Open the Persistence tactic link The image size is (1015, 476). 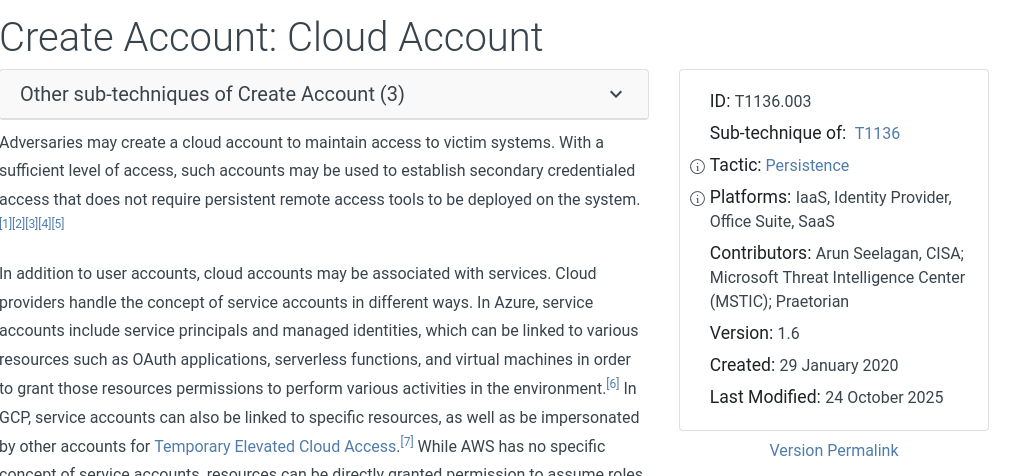pos(807,165)
